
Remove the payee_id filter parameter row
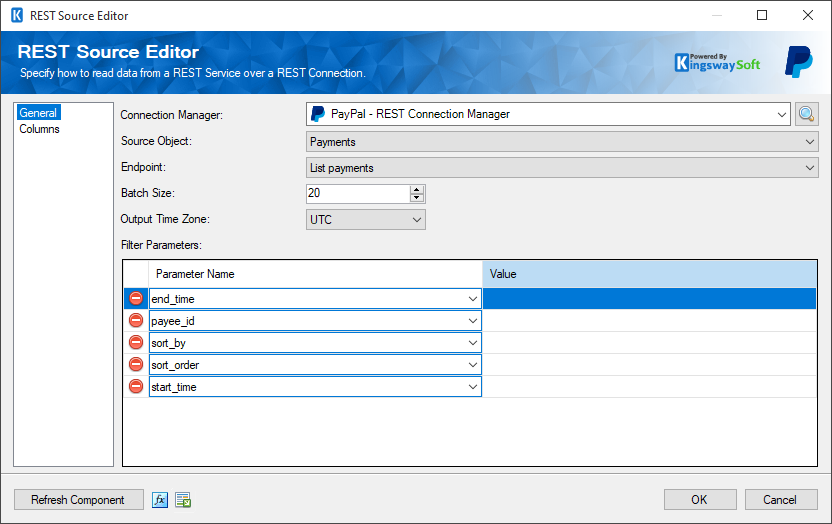[136, 320]
